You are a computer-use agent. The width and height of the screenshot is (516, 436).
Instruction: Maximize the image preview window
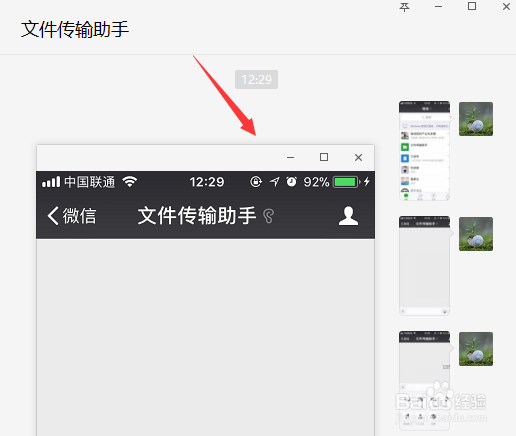(x=324, y=157)
